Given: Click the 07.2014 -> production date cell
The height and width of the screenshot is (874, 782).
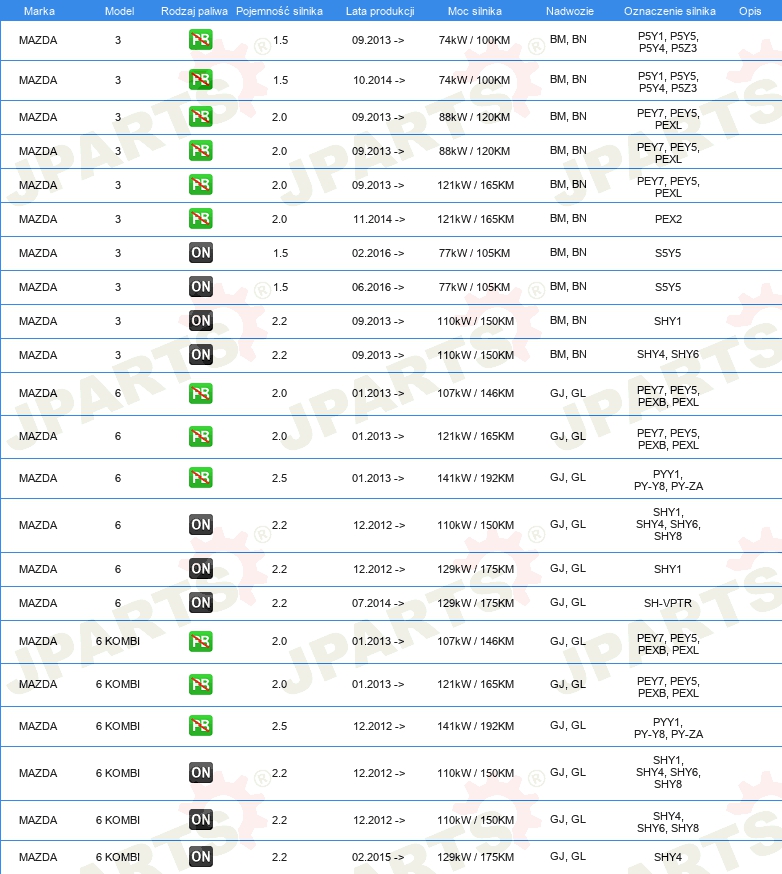Looking at the screenshot, I should (378, 603).
